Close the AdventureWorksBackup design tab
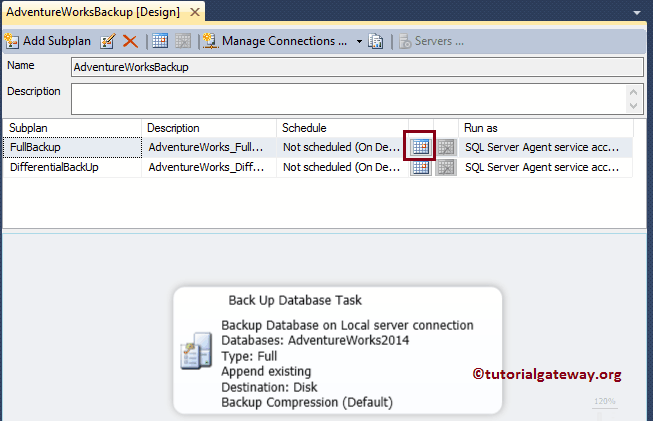 194,12
